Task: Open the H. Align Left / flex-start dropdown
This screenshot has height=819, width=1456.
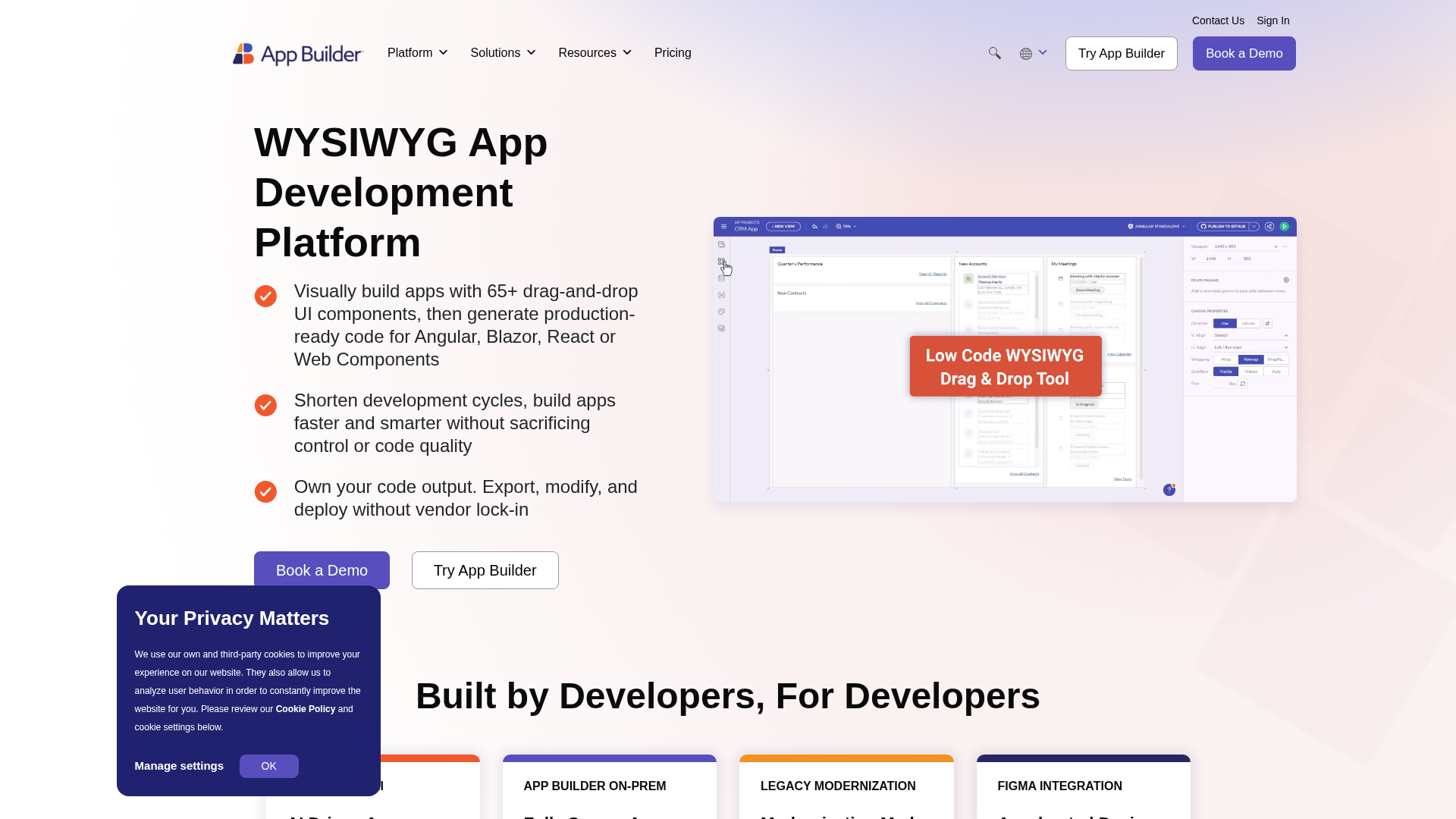Action: click(x=1250, y=347)
